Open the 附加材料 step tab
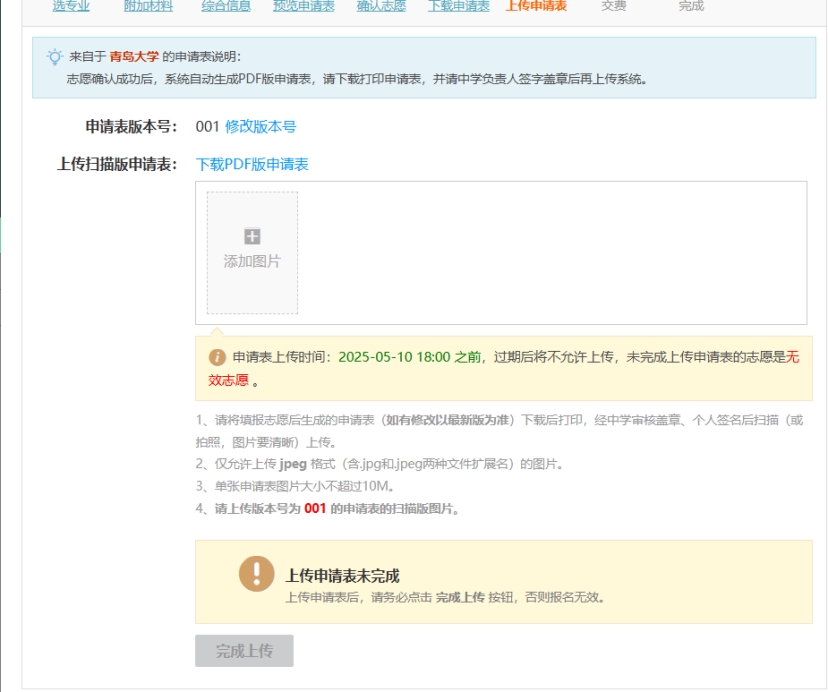This screenshot has height=692, width=828. click(x=148, y=6)
